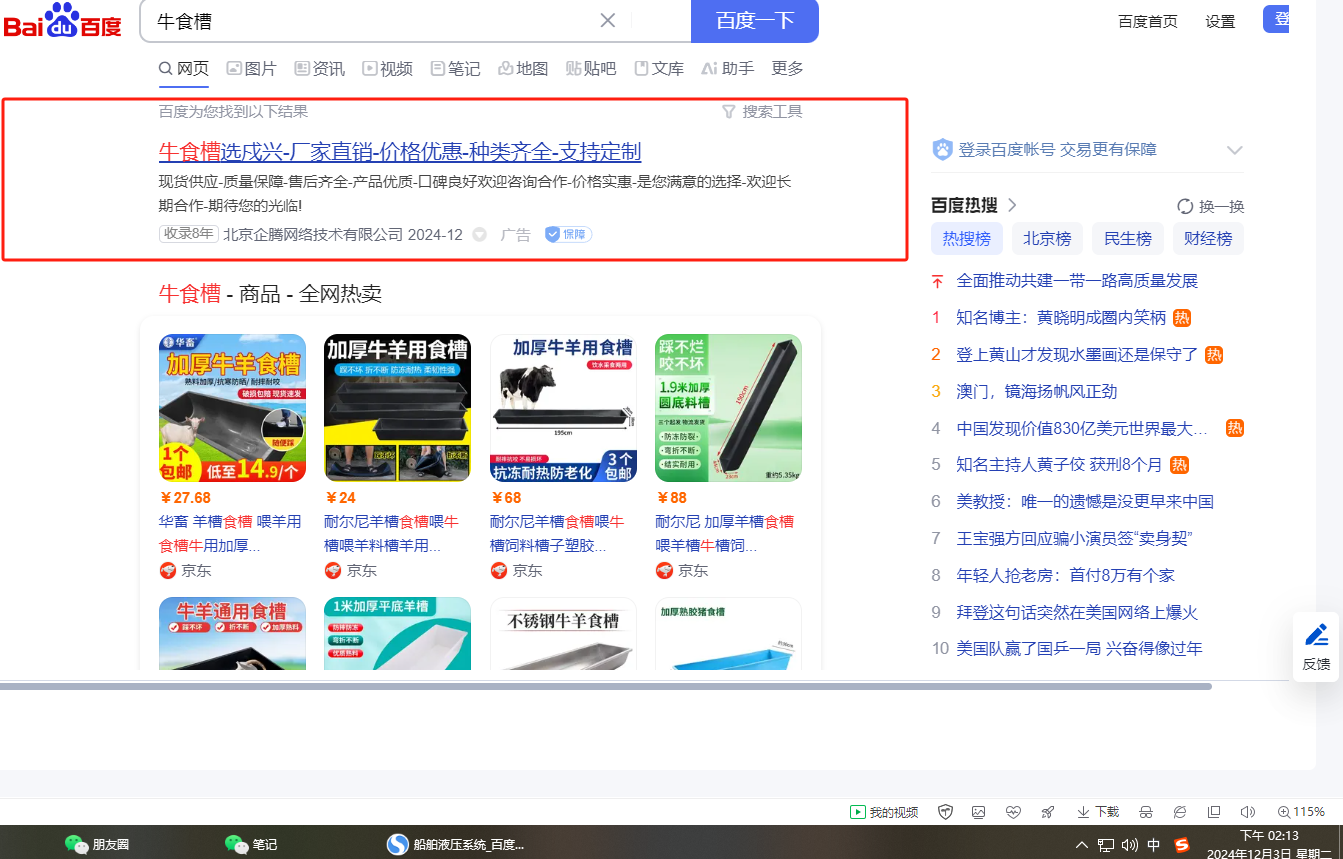Click the 115% zoom level control
The width and height of the screenshot is (1343, 859).
[x=1302, y=812]
